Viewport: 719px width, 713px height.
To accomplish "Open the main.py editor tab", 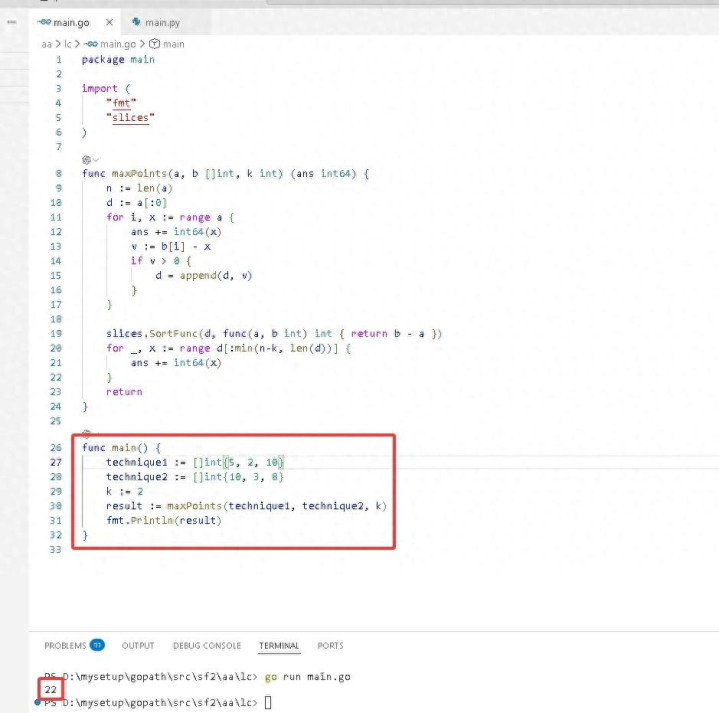I will point(162,22).
